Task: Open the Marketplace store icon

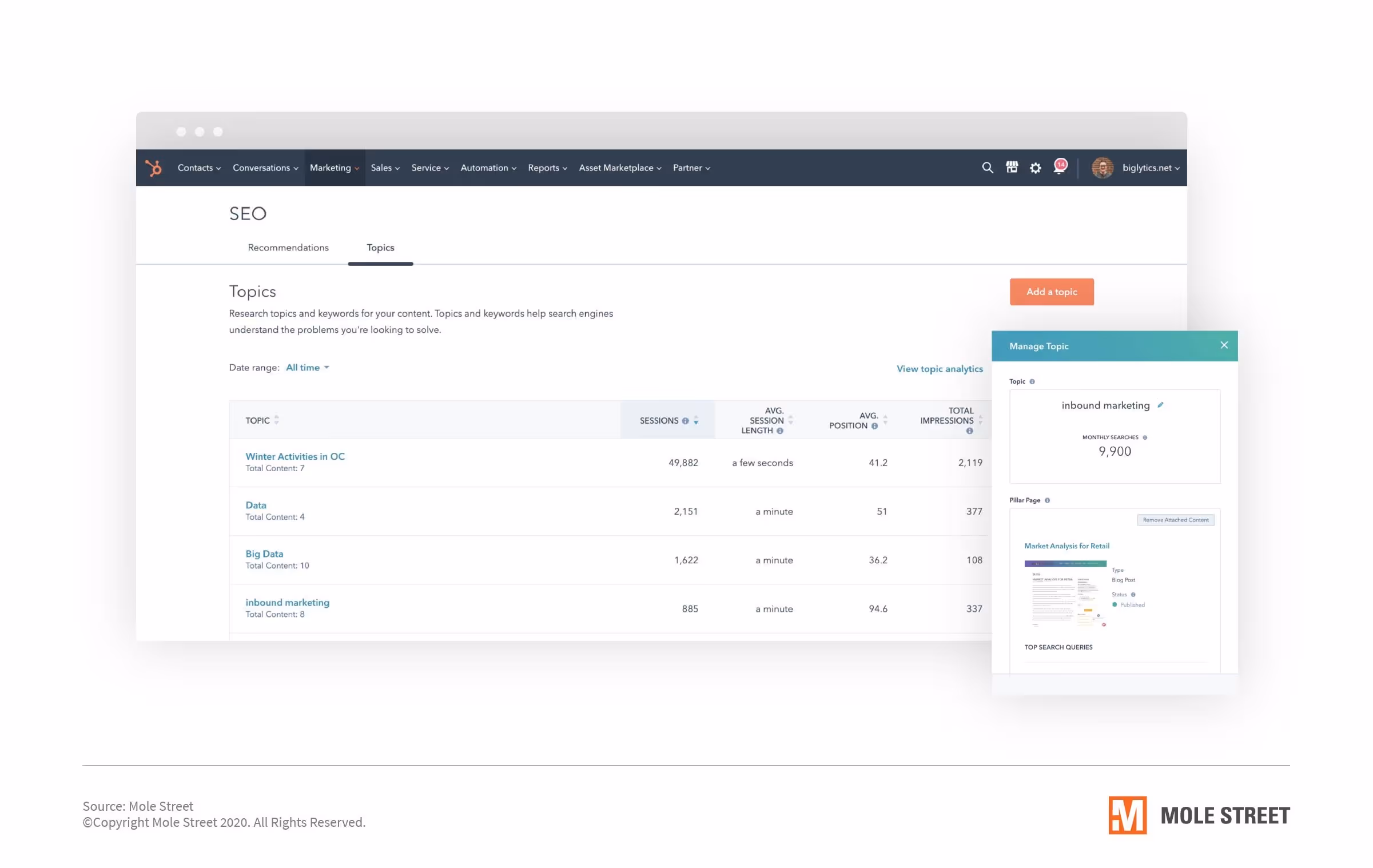Action: (x=1012, y=168)
